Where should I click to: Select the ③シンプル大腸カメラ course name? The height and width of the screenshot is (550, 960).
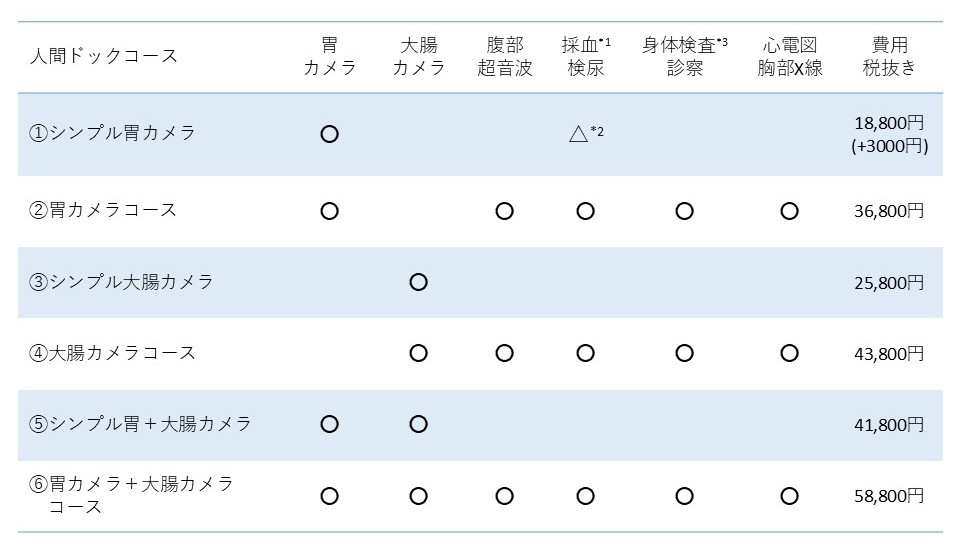click(x=122, y=282)
